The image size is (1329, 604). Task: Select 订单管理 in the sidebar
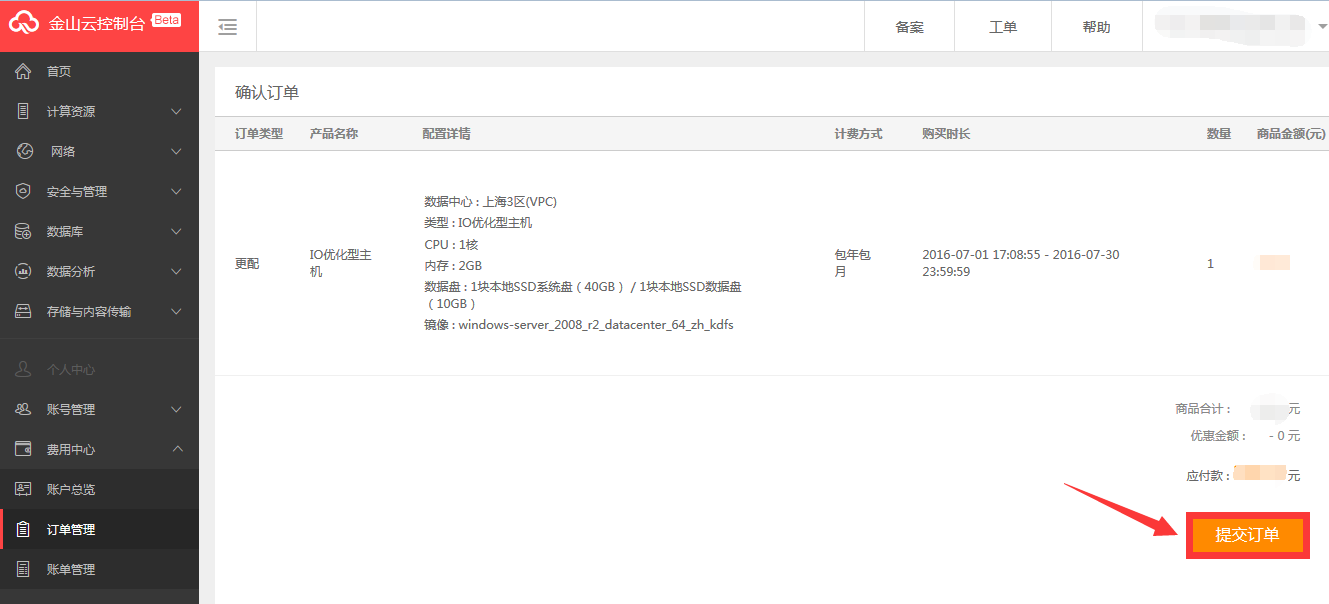[x=70, y=529]
